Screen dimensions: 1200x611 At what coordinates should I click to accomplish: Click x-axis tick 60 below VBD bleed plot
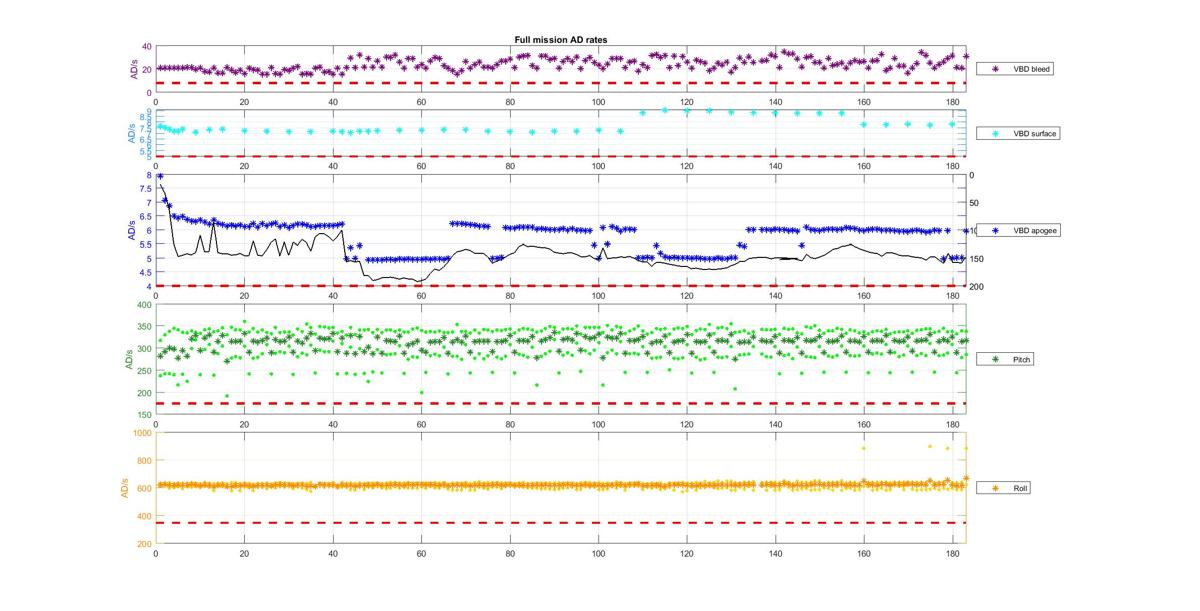pyautogui.click(x=421, y=101)
